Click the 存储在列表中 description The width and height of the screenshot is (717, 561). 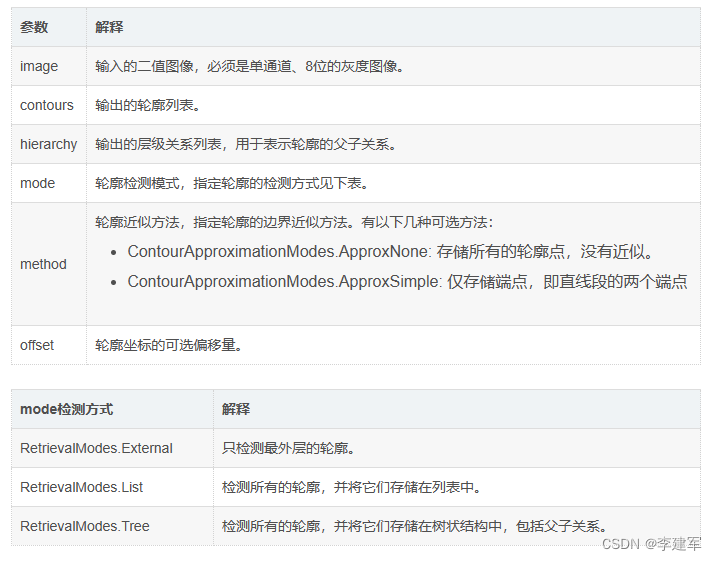[352, 487]
